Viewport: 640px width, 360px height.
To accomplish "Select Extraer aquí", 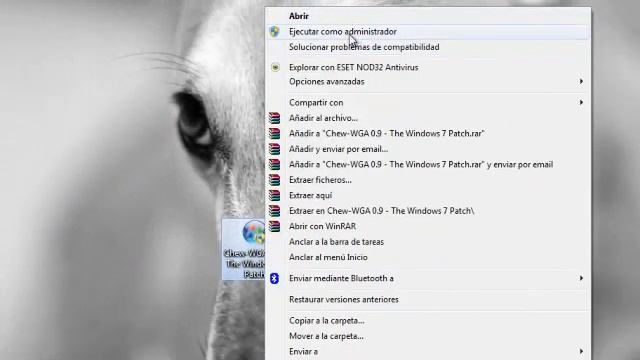I will (310, 196).
